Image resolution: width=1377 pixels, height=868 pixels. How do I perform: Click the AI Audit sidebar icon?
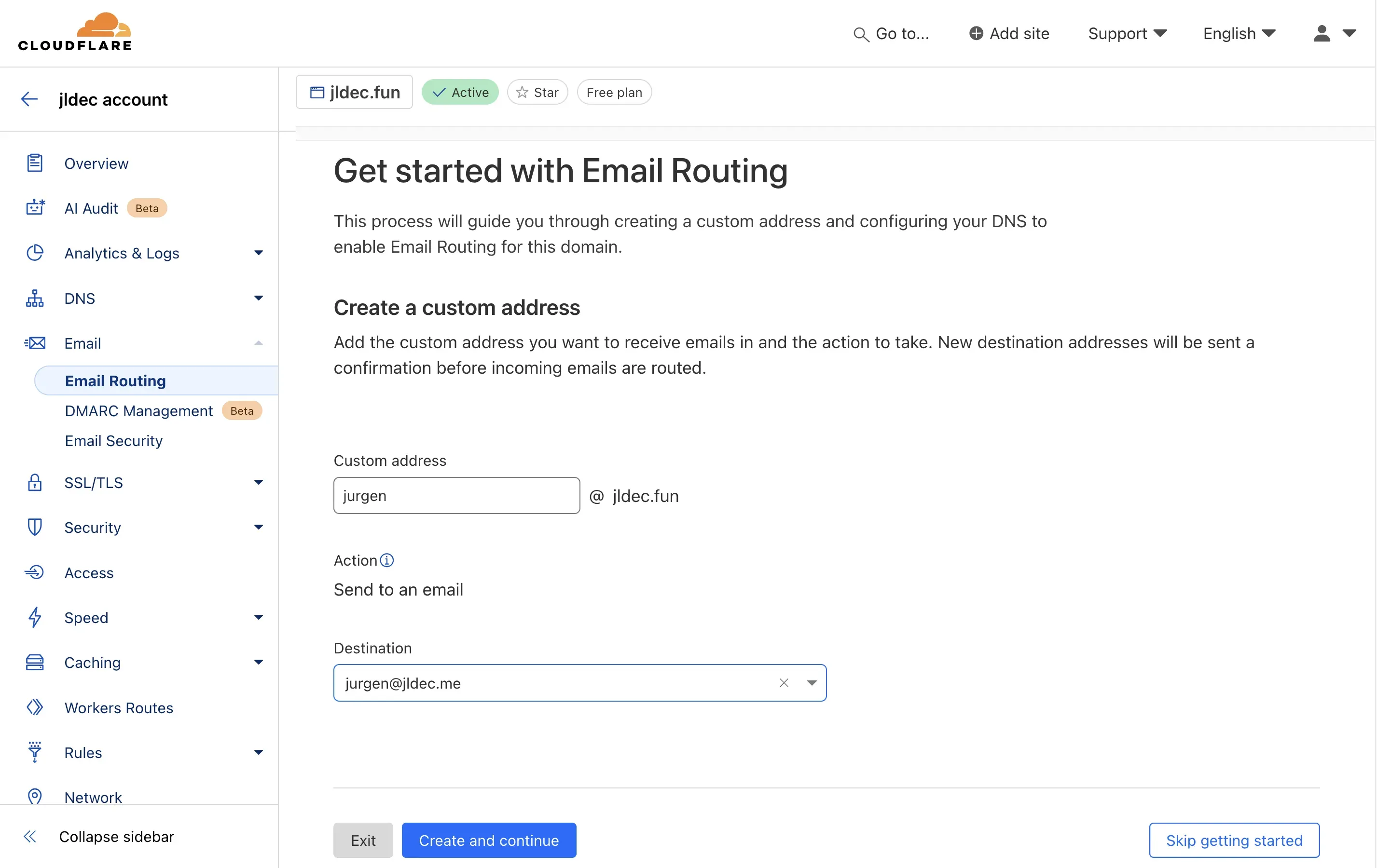[x=34, y=207]
